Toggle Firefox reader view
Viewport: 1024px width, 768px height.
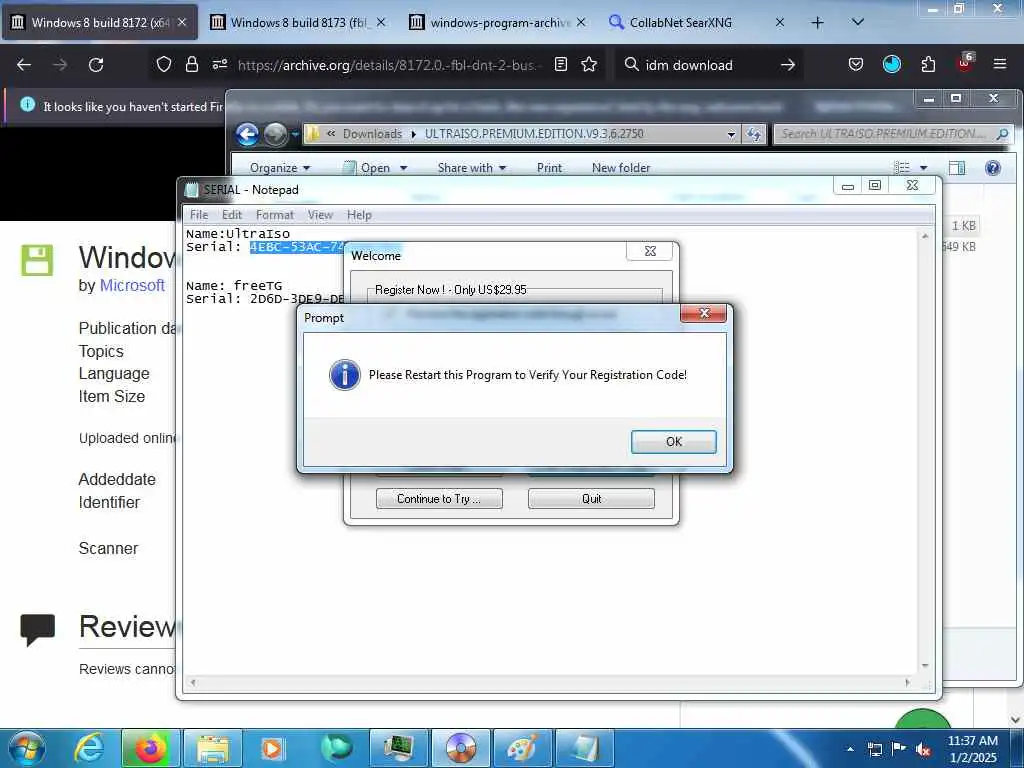click(560, 64)
